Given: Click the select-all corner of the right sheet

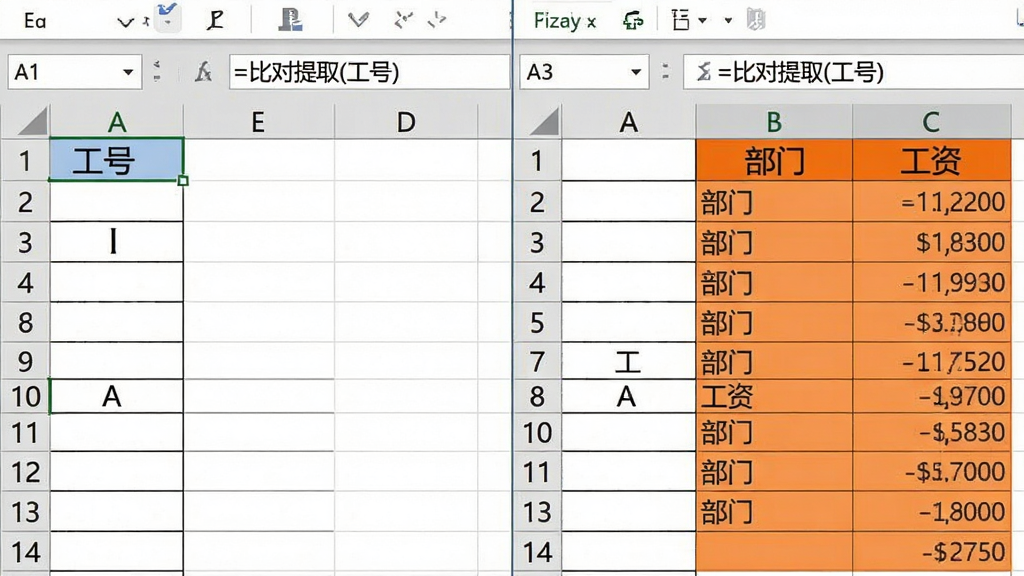Looking at the screenshot, I should tap(537, 121).
